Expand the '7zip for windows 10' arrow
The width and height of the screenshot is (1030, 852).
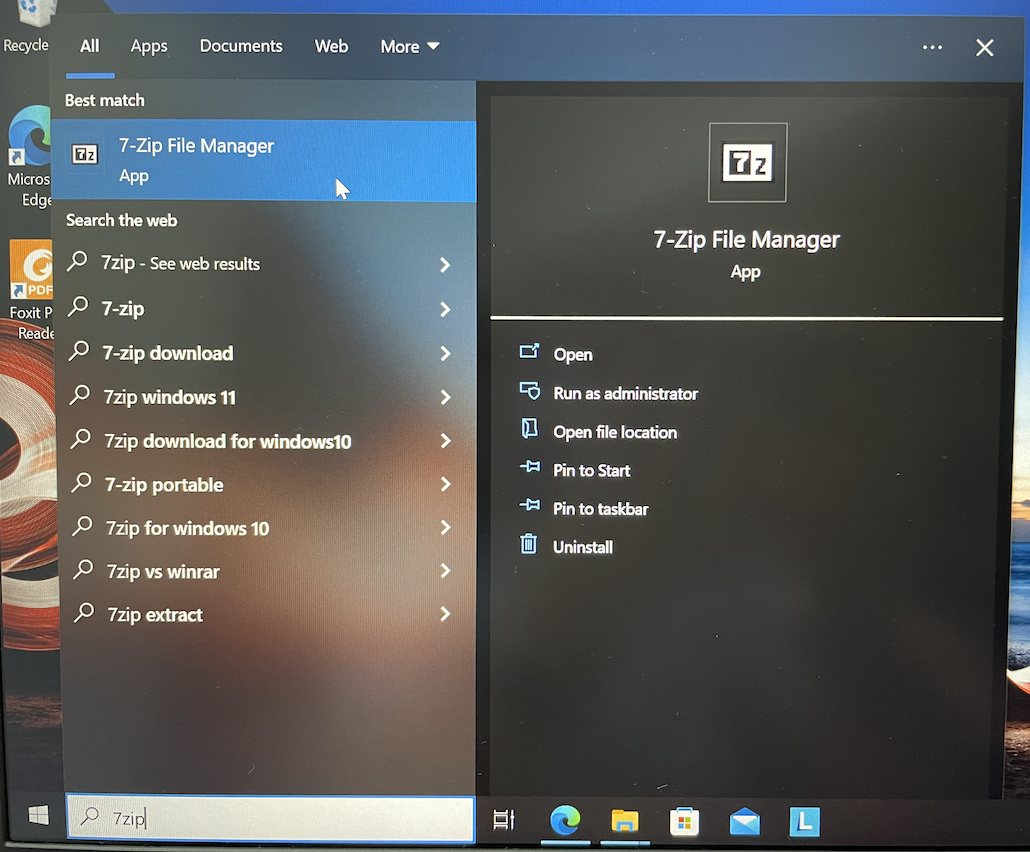click(x=445, y=527)
